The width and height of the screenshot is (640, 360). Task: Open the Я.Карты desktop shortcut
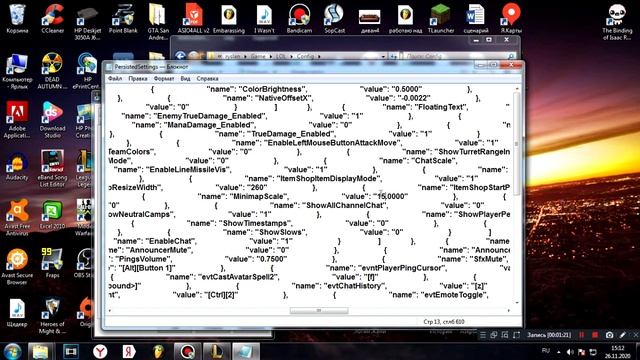[511, 18]
